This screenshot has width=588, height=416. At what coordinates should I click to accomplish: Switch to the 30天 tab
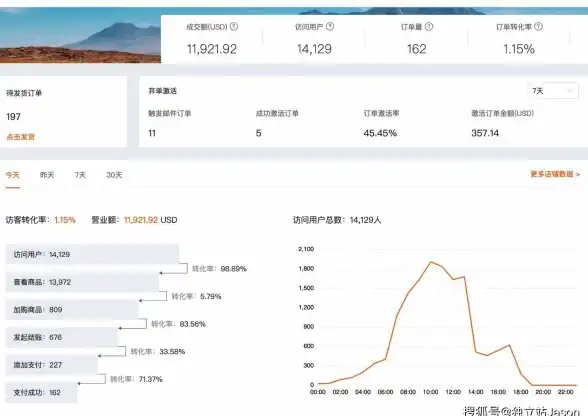coord(114,175)
